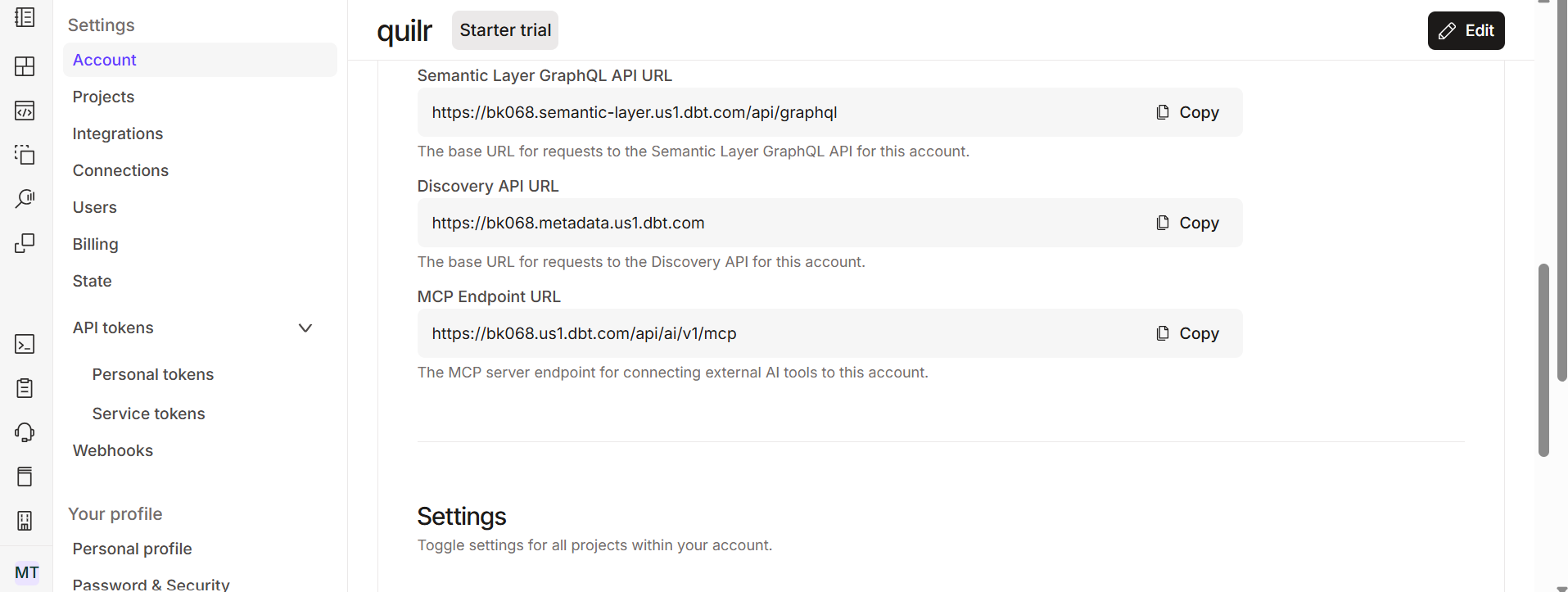
Task: Open the code editor window icon
Action: click(x=25, y=111)
